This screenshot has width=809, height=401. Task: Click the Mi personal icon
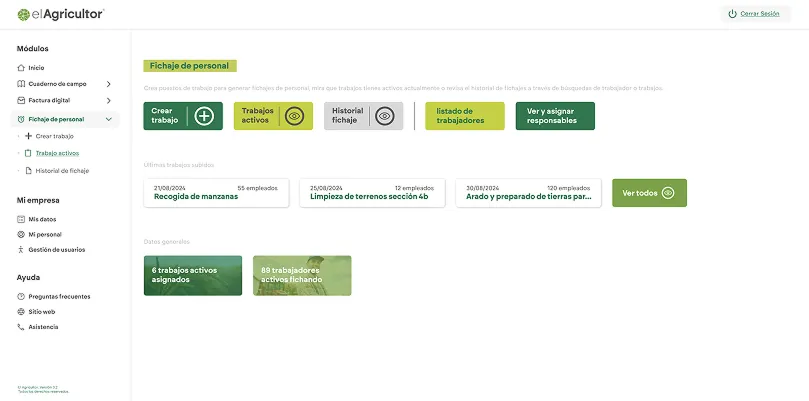click(21, 234)
